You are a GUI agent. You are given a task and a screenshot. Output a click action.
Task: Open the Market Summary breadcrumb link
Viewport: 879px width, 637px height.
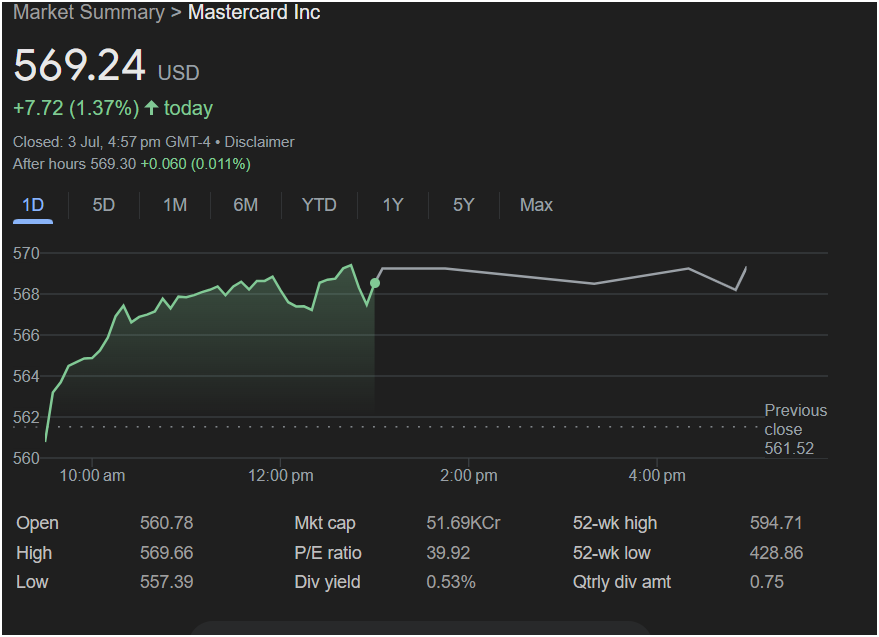[x=89, y=12]
